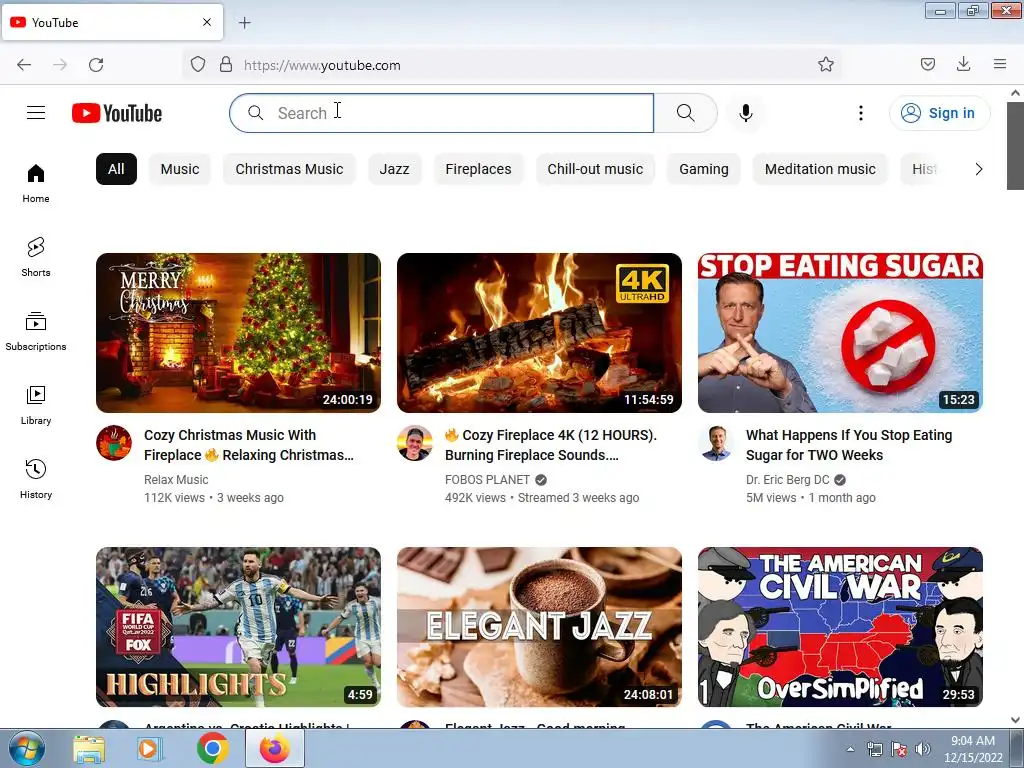Click the tracking protection shield icon
Viewport: 1024px width, 768px height.
[198, 65]
